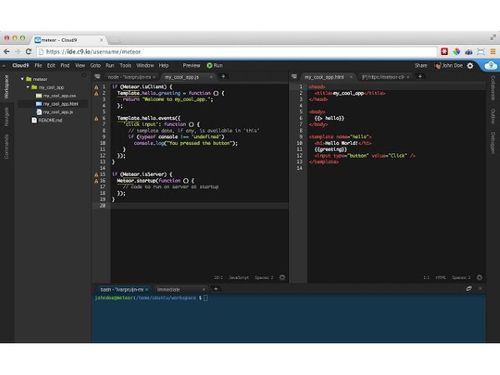Collapse the my_cool_app folder

tap(28, 87)
